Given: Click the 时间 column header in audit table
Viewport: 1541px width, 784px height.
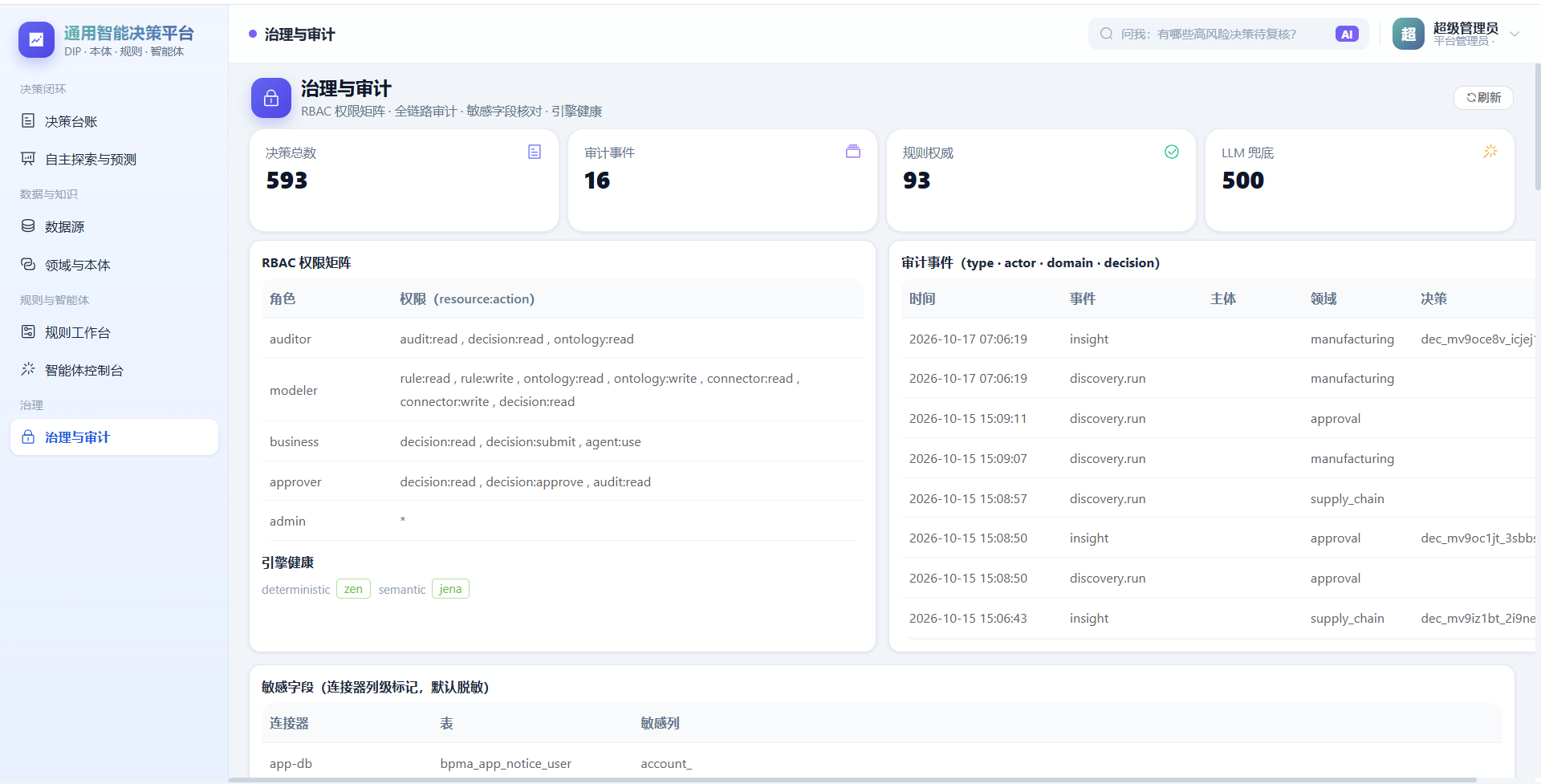Looking at the screenshot, I should (922, 299).
